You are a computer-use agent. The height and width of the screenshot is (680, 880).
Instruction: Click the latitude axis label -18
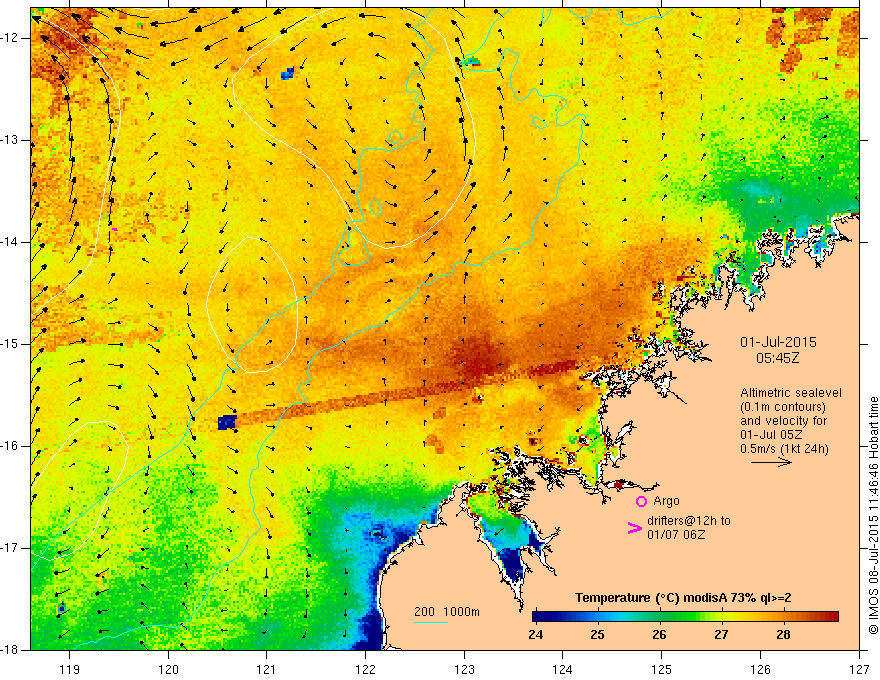tap(10, 650)
